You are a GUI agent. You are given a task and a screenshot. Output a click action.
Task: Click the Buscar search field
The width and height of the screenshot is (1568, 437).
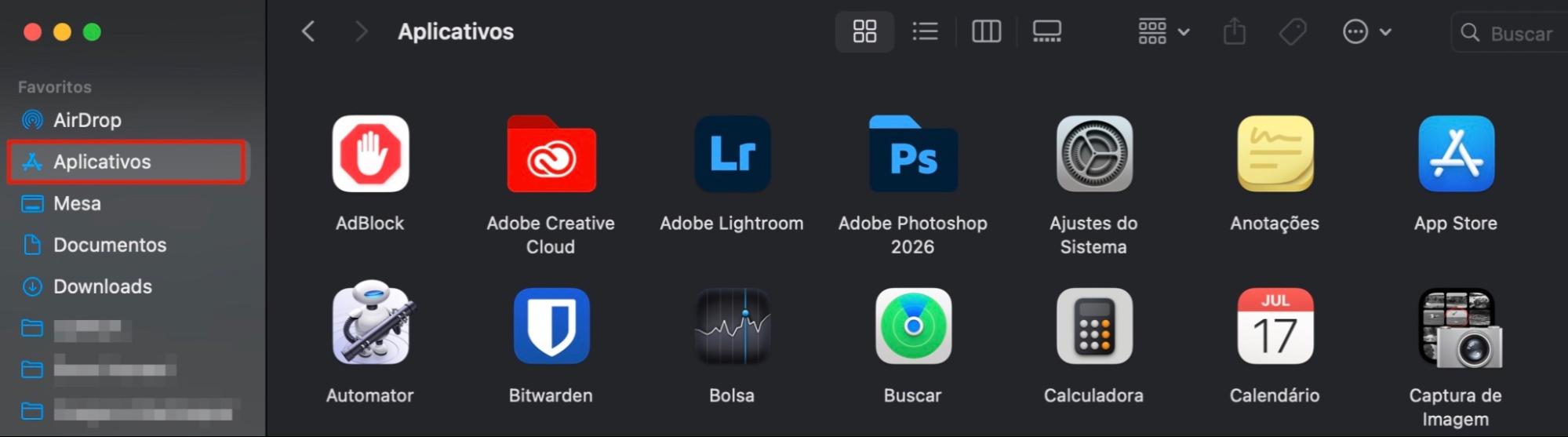[1510, 33]
